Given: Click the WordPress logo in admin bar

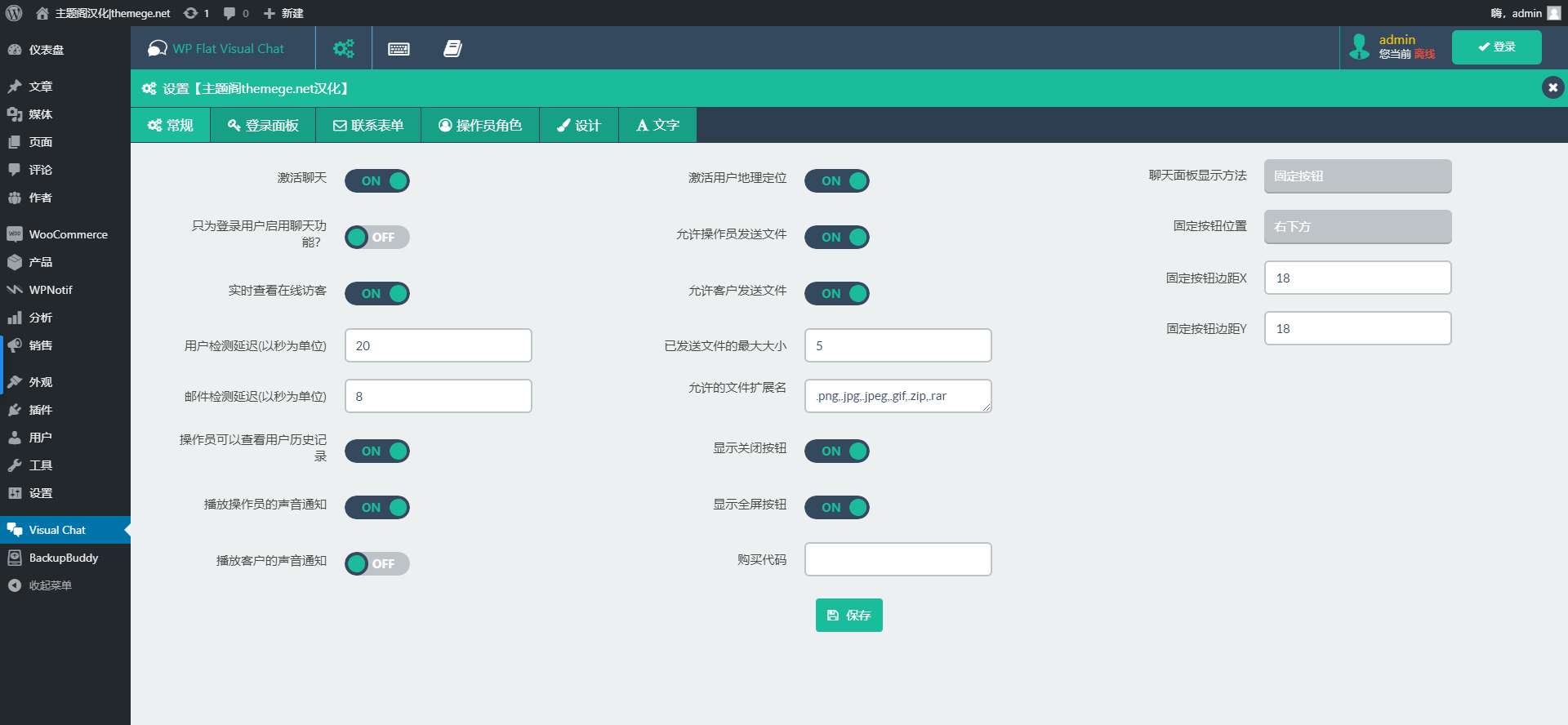Looking at the screenshot, I should 14,13.
